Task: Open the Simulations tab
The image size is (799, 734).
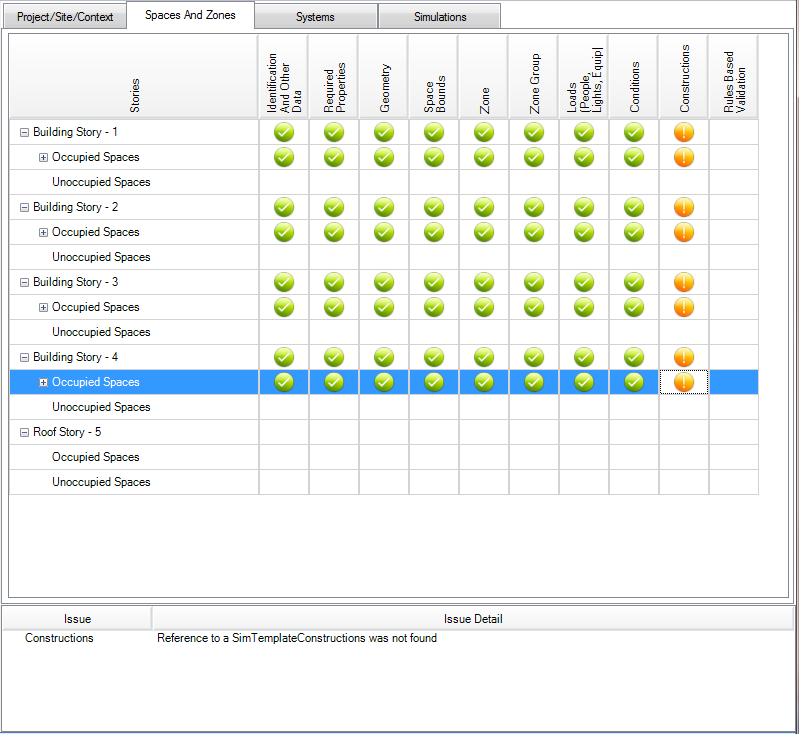Action: coord(440,17)
